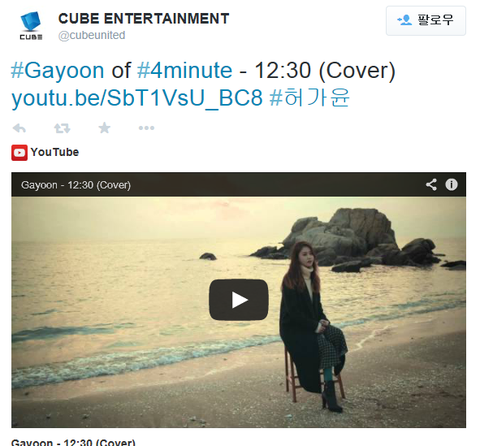Follow CUBE ENTERTAINMENT with the 팔로우 button
480x446 pixels.
coord(426,20)
